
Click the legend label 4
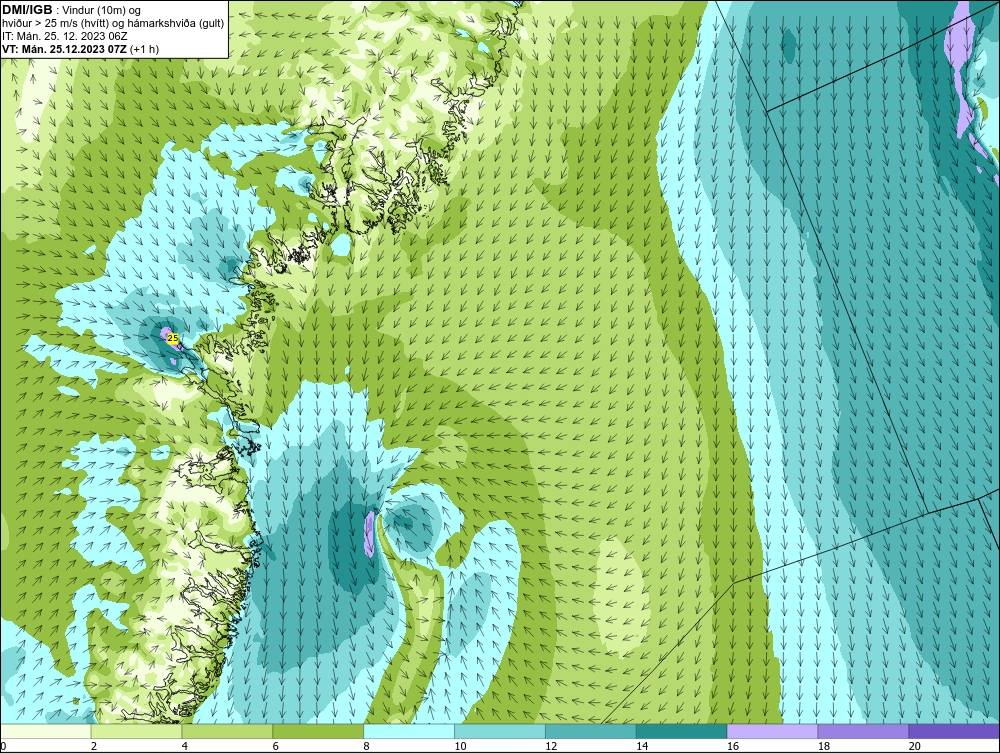point(185,746)
